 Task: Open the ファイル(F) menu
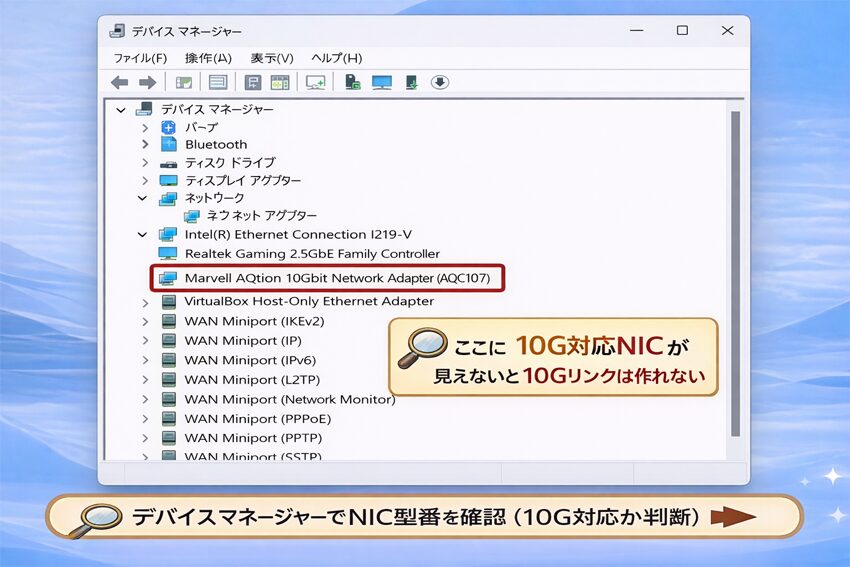(x=140, y=58)
